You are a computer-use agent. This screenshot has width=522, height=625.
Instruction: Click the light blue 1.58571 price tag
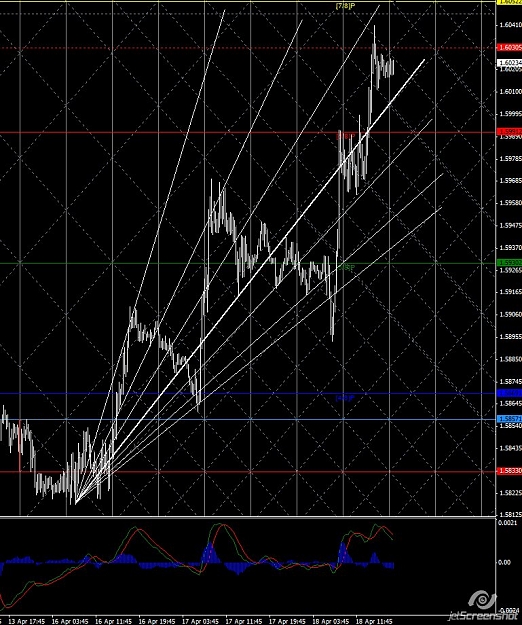(510, 419)
